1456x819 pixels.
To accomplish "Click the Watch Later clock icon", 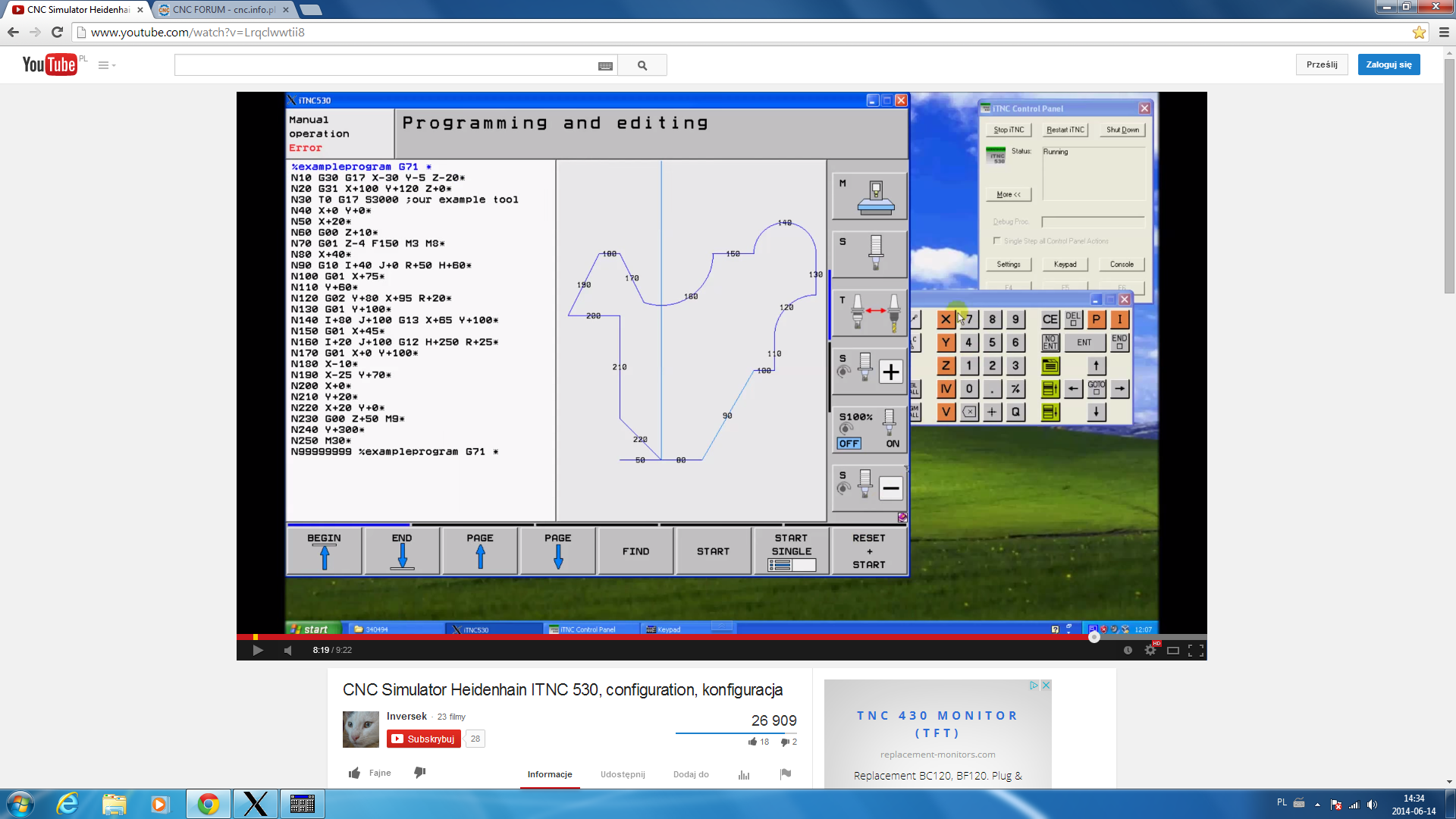I will [1128, 650].
